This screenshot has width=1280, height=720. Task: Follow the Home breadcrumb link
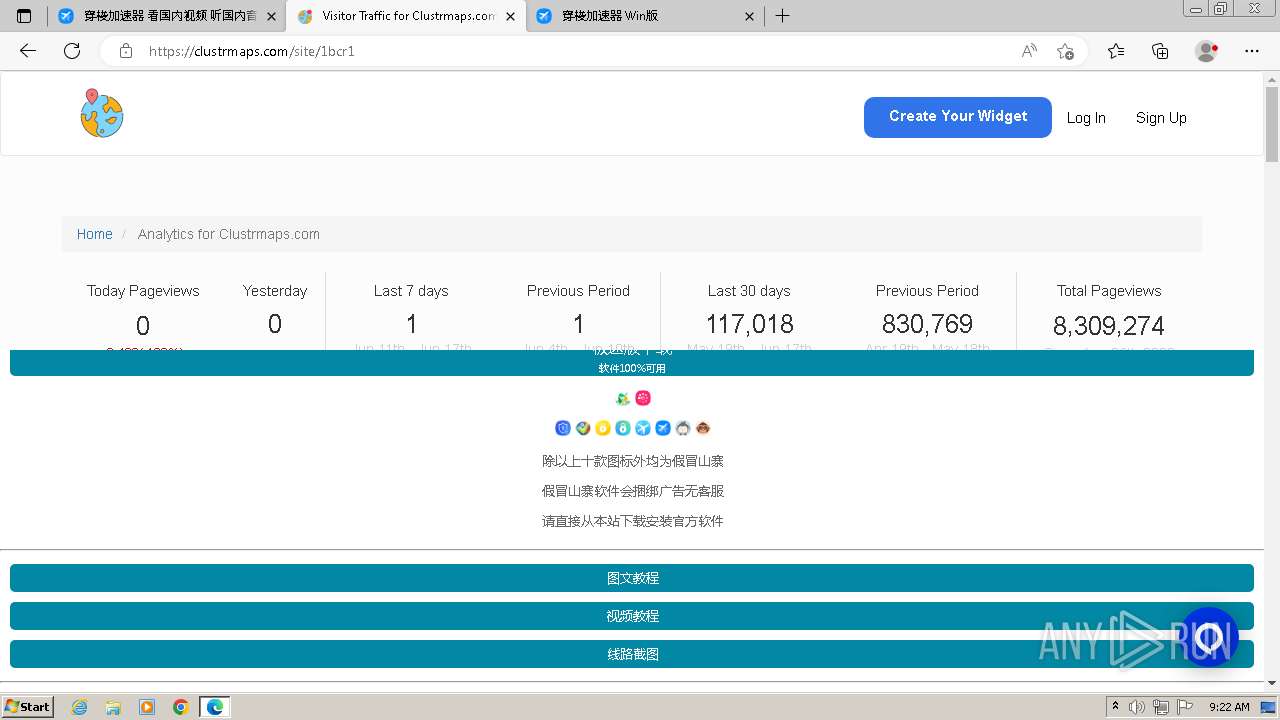coord(95,234)
